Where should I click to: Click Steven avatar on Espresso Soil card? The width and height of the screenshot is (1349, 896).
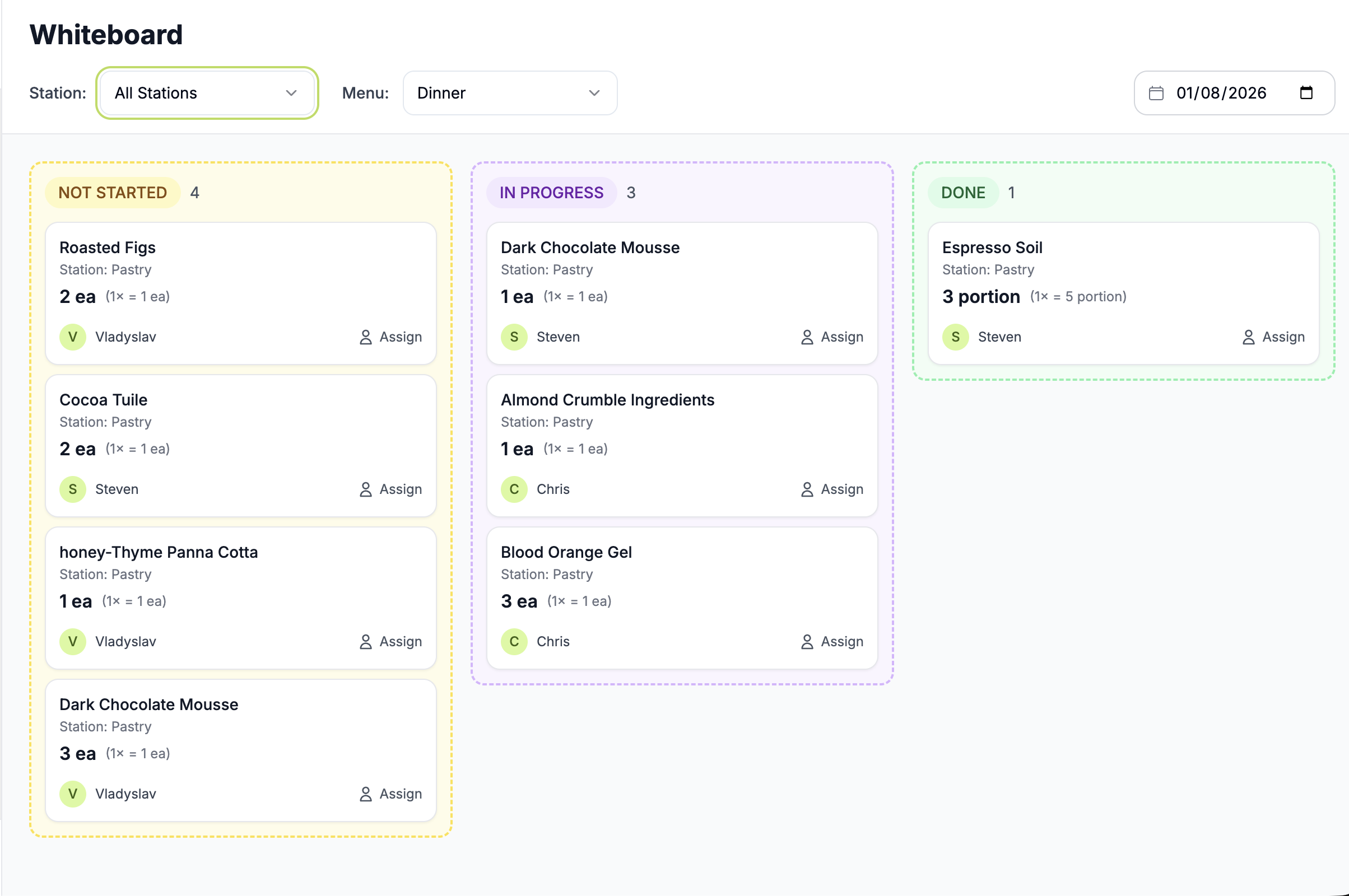click(x=955, y=337)
